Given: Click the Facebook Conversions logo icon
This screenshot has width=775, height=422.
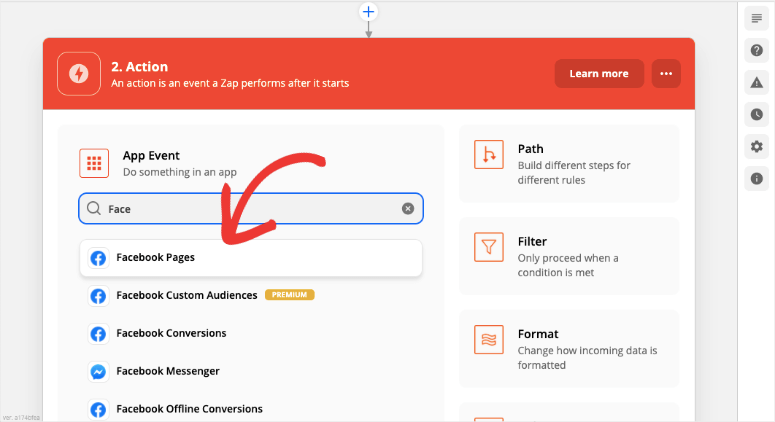Looking at the screenshot, I should click(98, 334).
